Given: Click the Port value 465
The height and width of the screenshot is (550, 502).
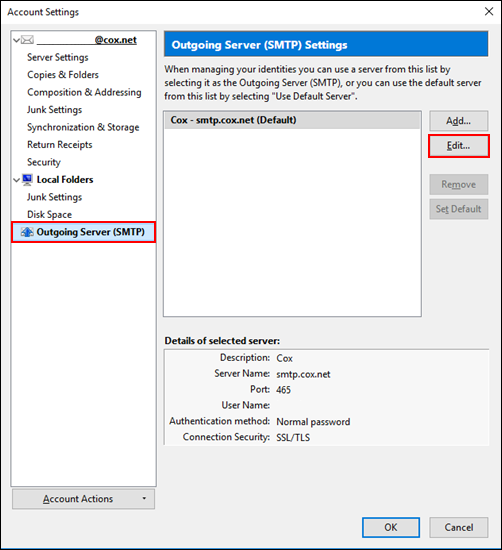Looking at the screenshot, I should [x=283, y=390].
